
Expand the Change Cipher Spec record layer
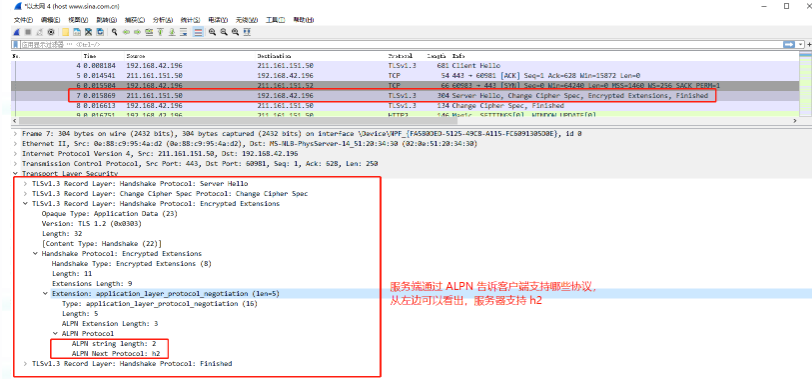(26, 194)
